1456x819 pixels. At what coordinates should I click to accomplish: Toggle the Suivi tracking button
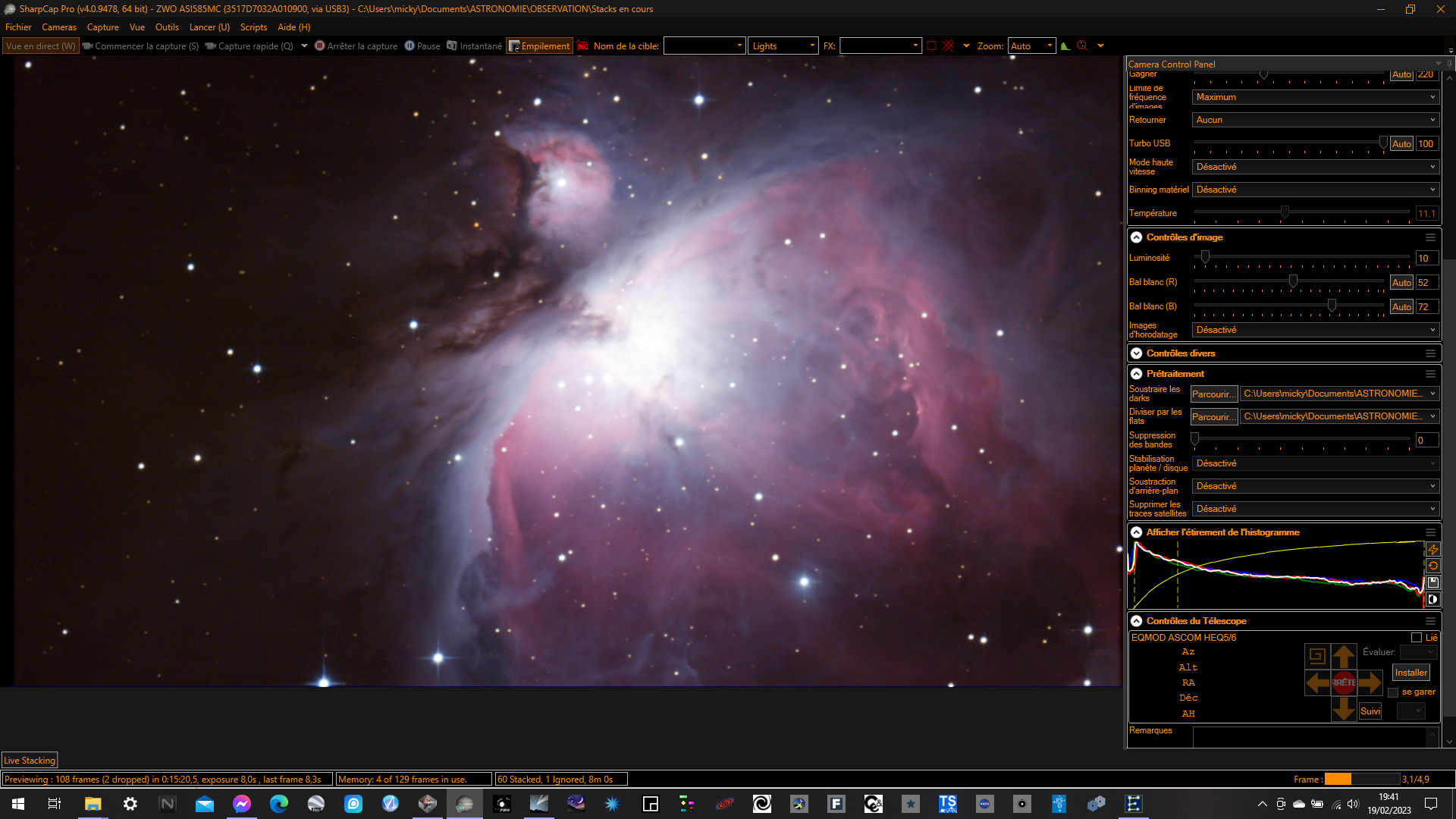[x=1370, y=711]
